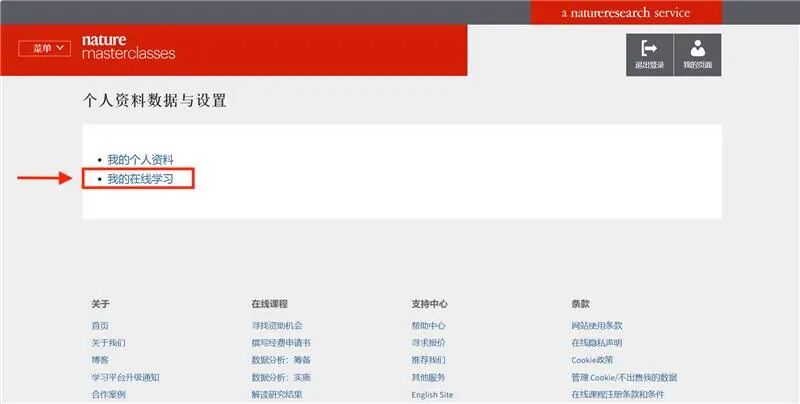Click the 关于 footer column heading
Screen dimensions: 800x404
tap(101, 304)
